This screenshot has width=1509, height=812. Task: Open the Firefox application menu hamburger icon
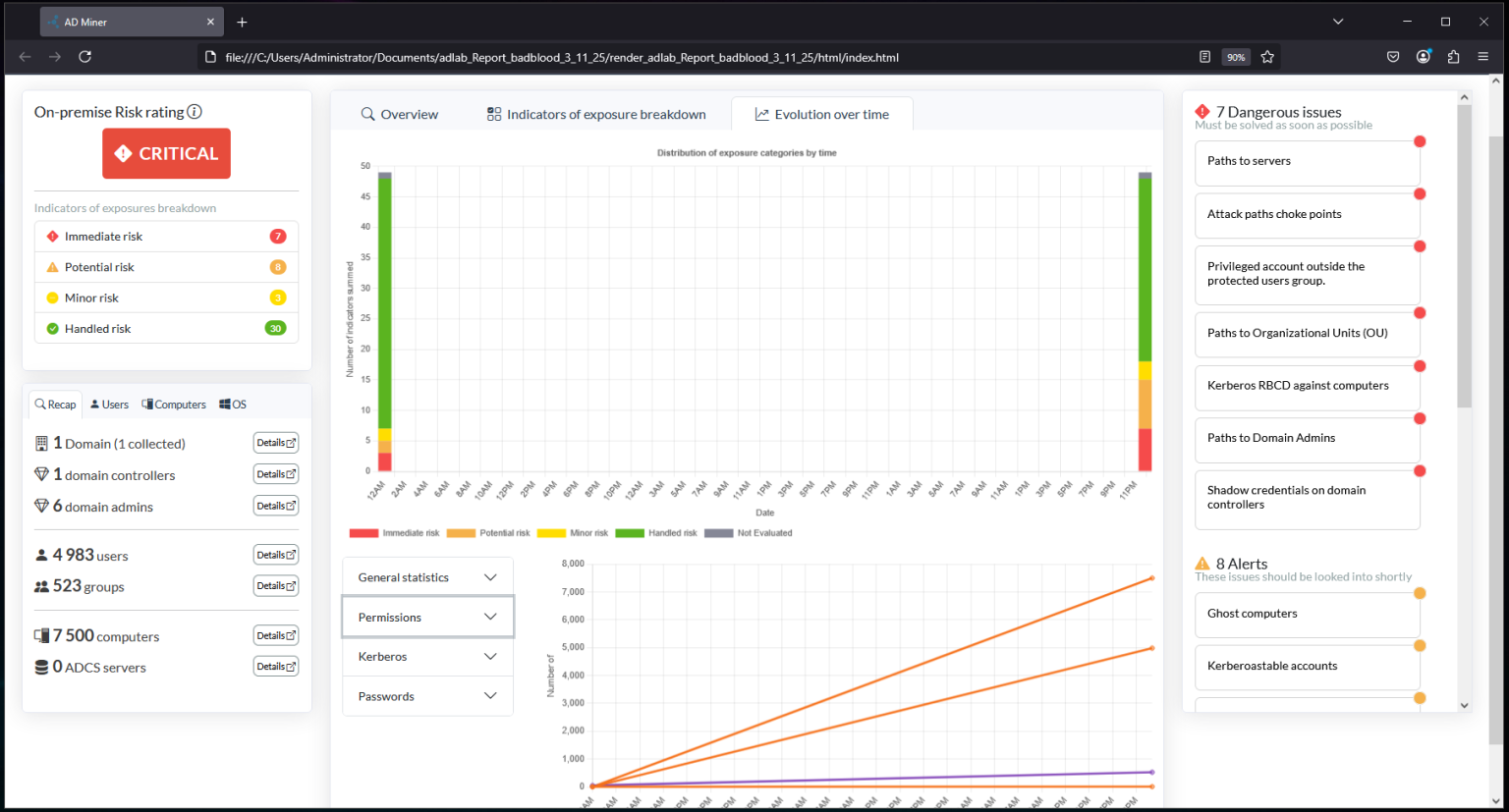pos(1482,57)
